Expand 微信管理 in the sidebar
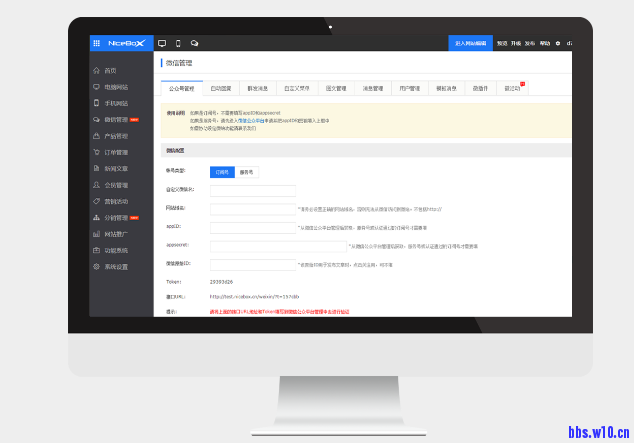The image size is (634, 443). [x=116, y=120]
